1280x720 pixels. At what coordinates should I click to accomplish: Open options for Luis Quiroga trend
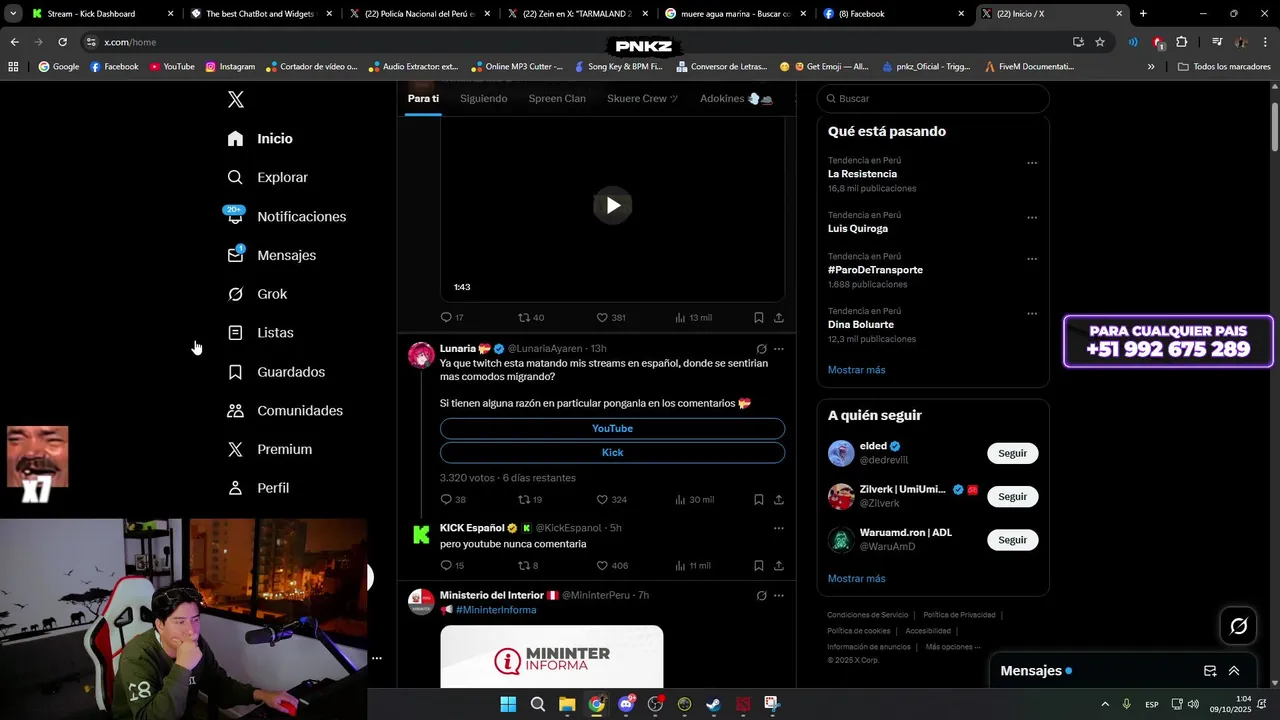pyautogui.click(x=1032, y=217)
